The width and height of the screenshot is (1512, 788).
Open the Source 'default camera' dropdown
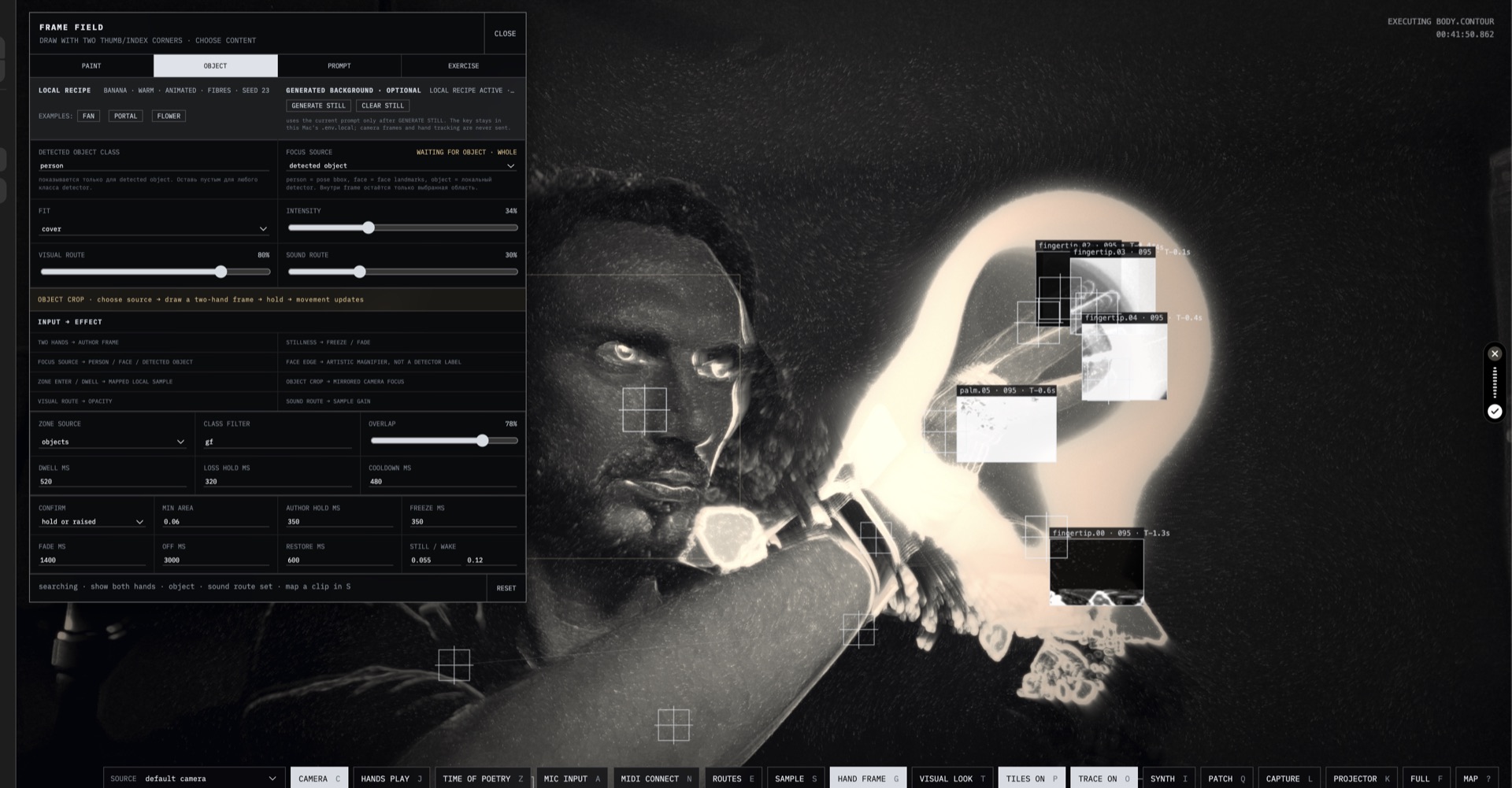tap(194, 779)
